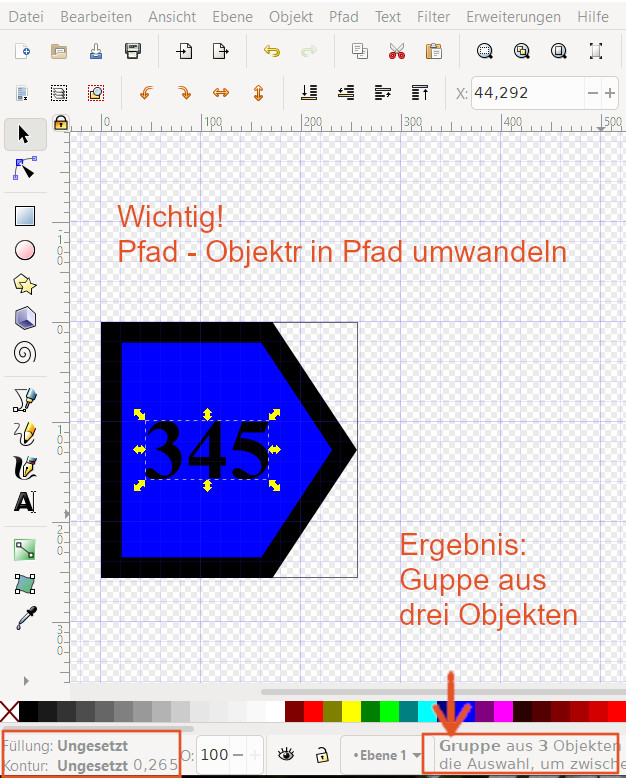
Task: Select the freehand pencil tool
Action: coord(25,434)
